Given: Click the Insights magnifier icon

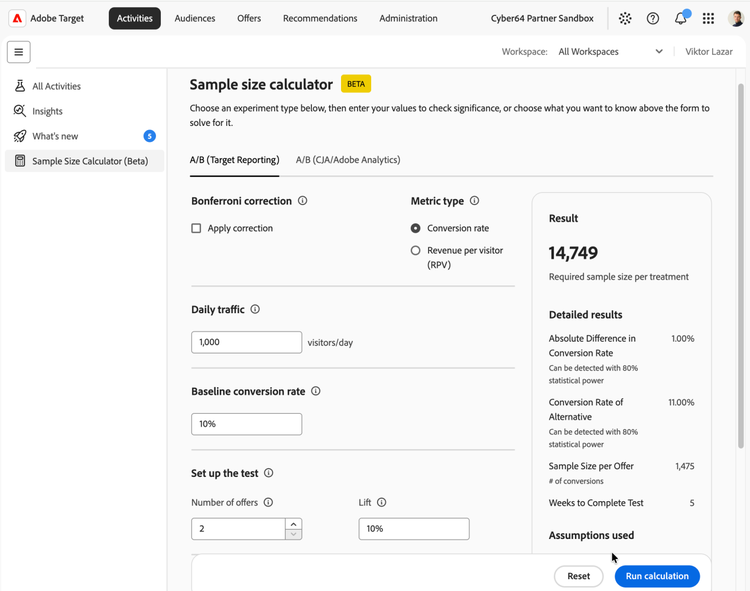Looking at the screenshot, I should (x=20, y=111).
